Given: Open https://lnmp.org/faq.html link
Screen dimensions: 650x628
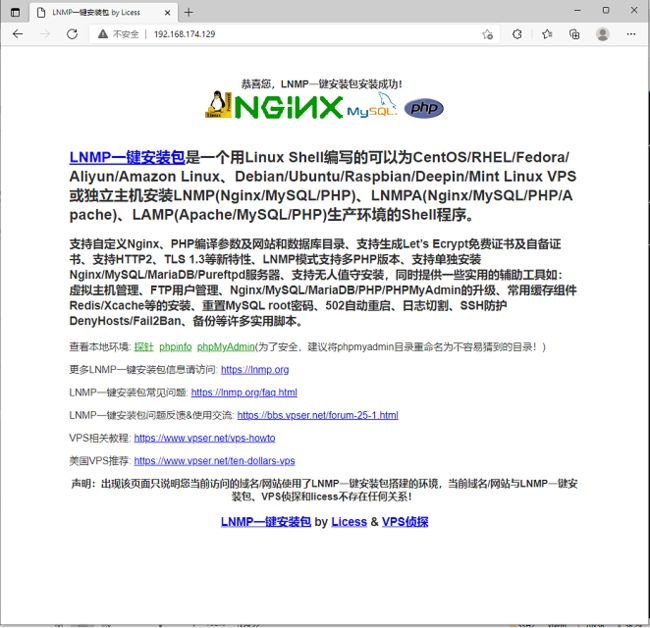Looking at the screenshot, I should pos(244,393).
